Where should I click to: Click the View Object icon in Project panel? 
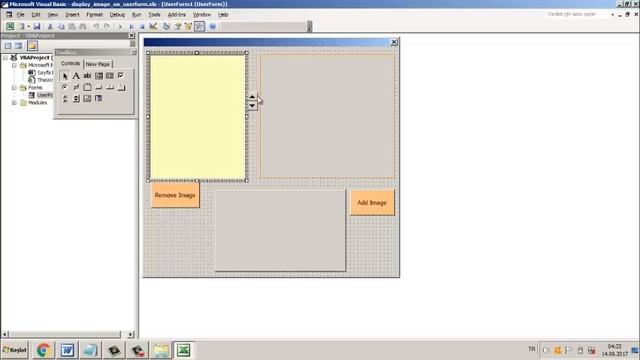pyautogui.click(x=19, y=46)
